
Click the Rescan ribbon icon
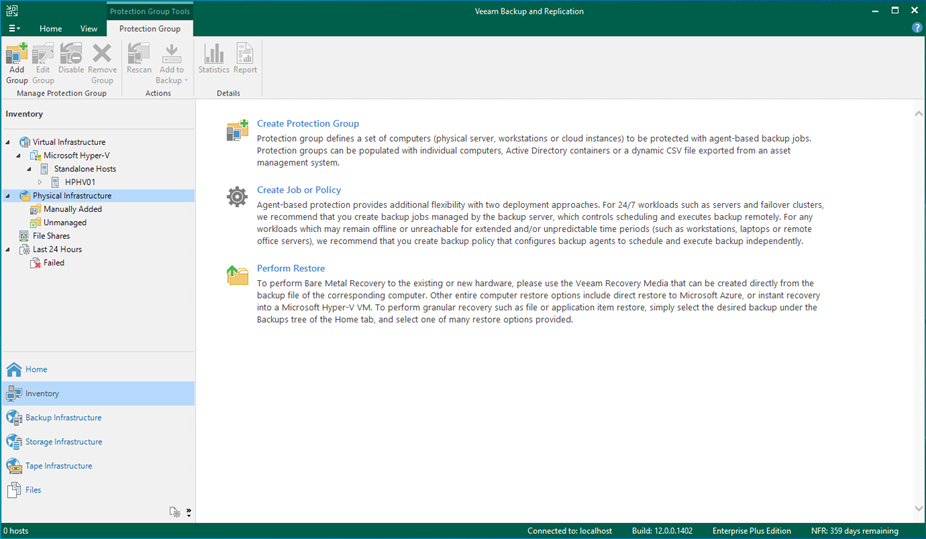point(139,54)
